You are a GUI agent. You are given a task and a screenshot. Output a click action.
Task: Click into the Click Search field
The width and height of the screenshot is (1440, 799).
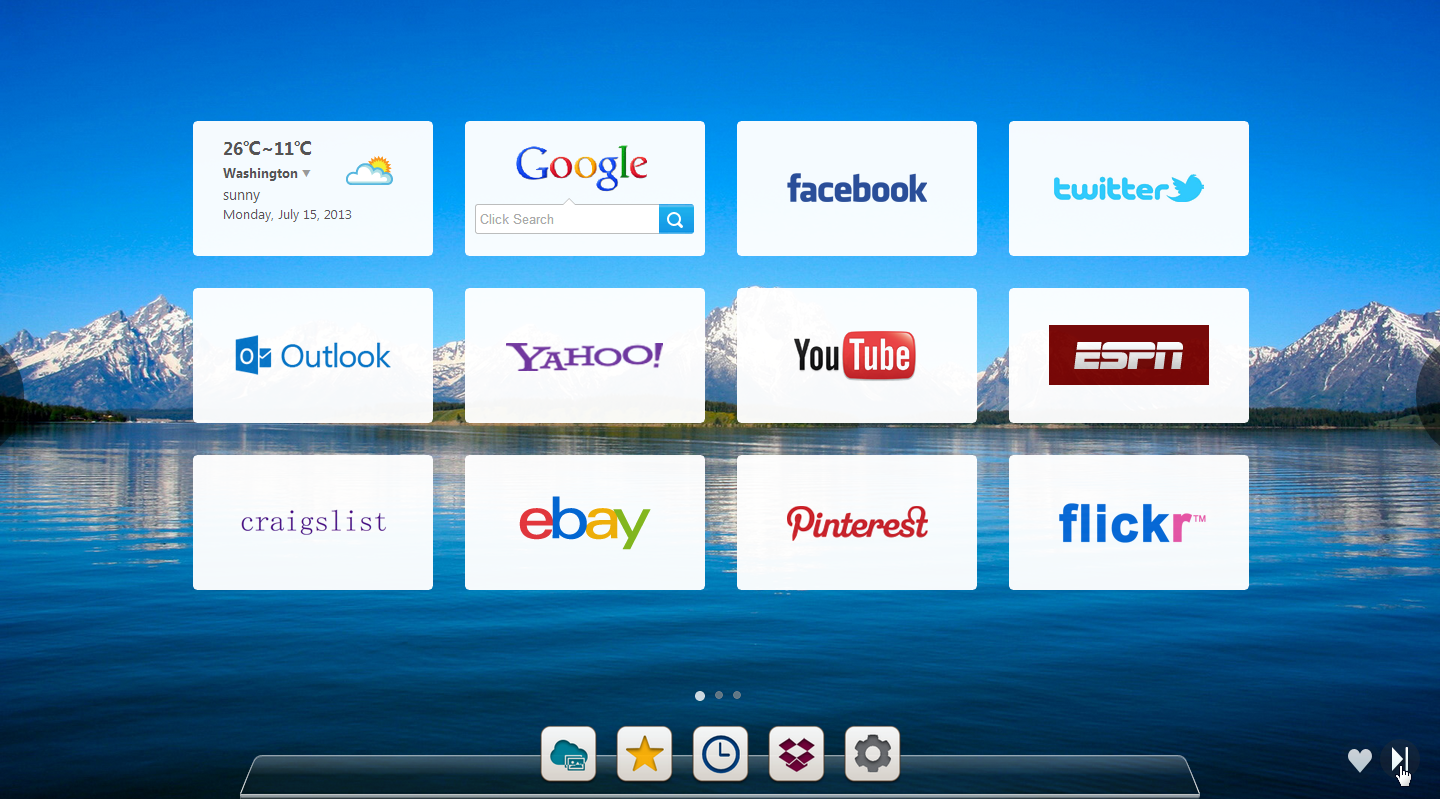pyautogui.click(x=567, y=219)
